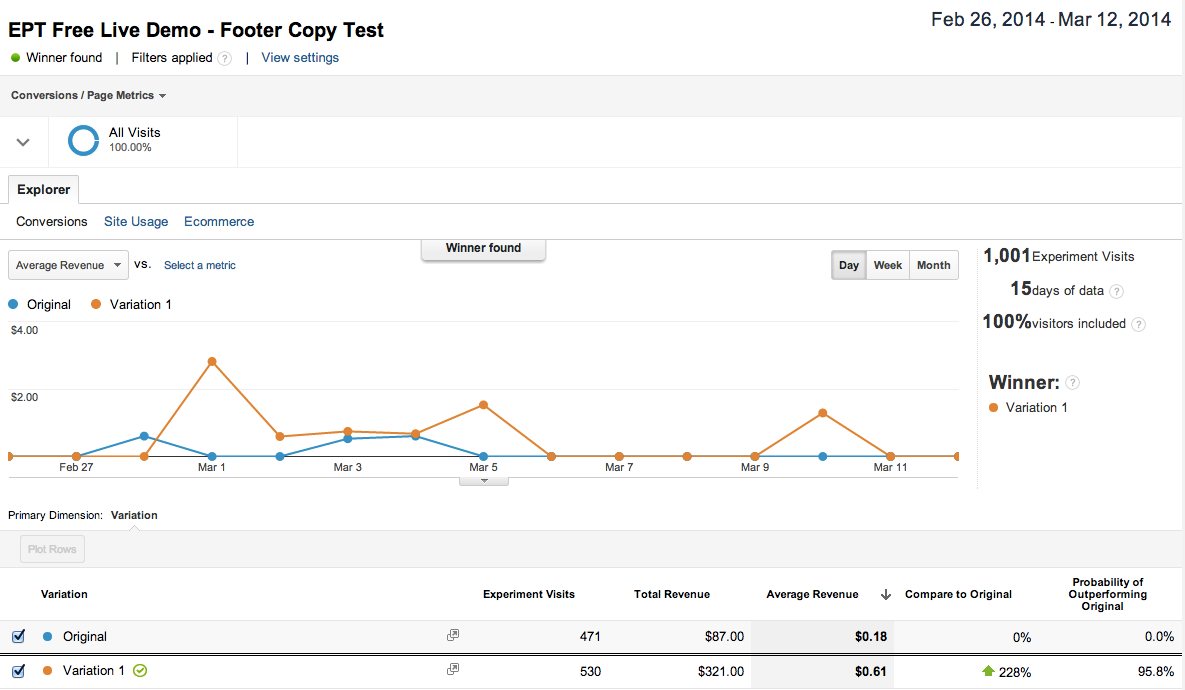The image size is (1185, 690).
Task: Open View settings link
Action: 300,58
